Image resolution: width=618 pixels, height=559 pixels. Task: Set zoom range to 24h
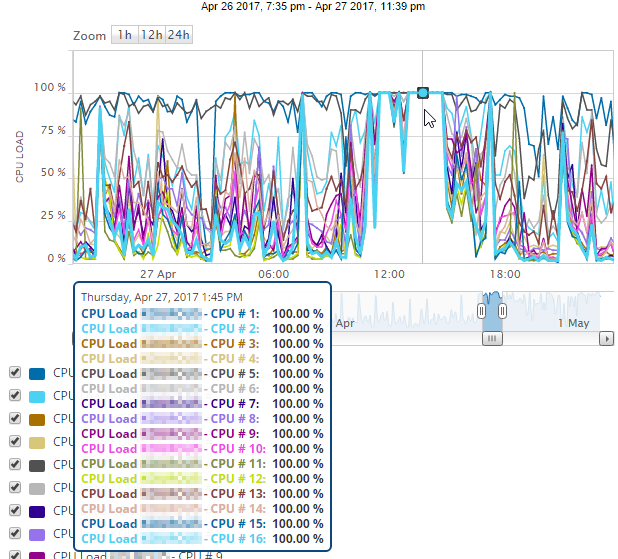coord(179,35)
